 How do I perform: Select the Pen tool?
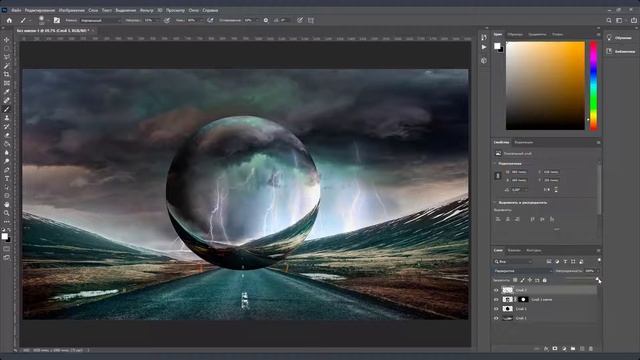coord(7,170)
